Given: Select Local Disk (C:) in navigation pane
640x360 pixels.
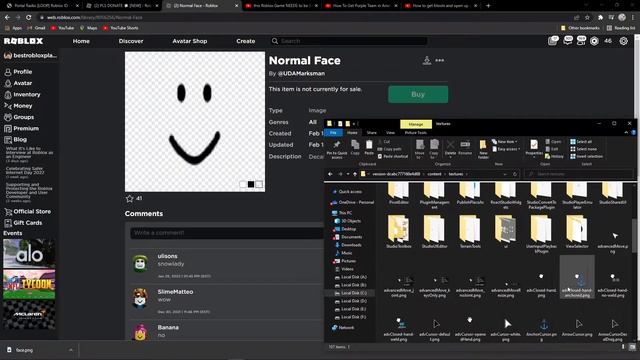Looking at the screenshot, I should tap(350, 293).
